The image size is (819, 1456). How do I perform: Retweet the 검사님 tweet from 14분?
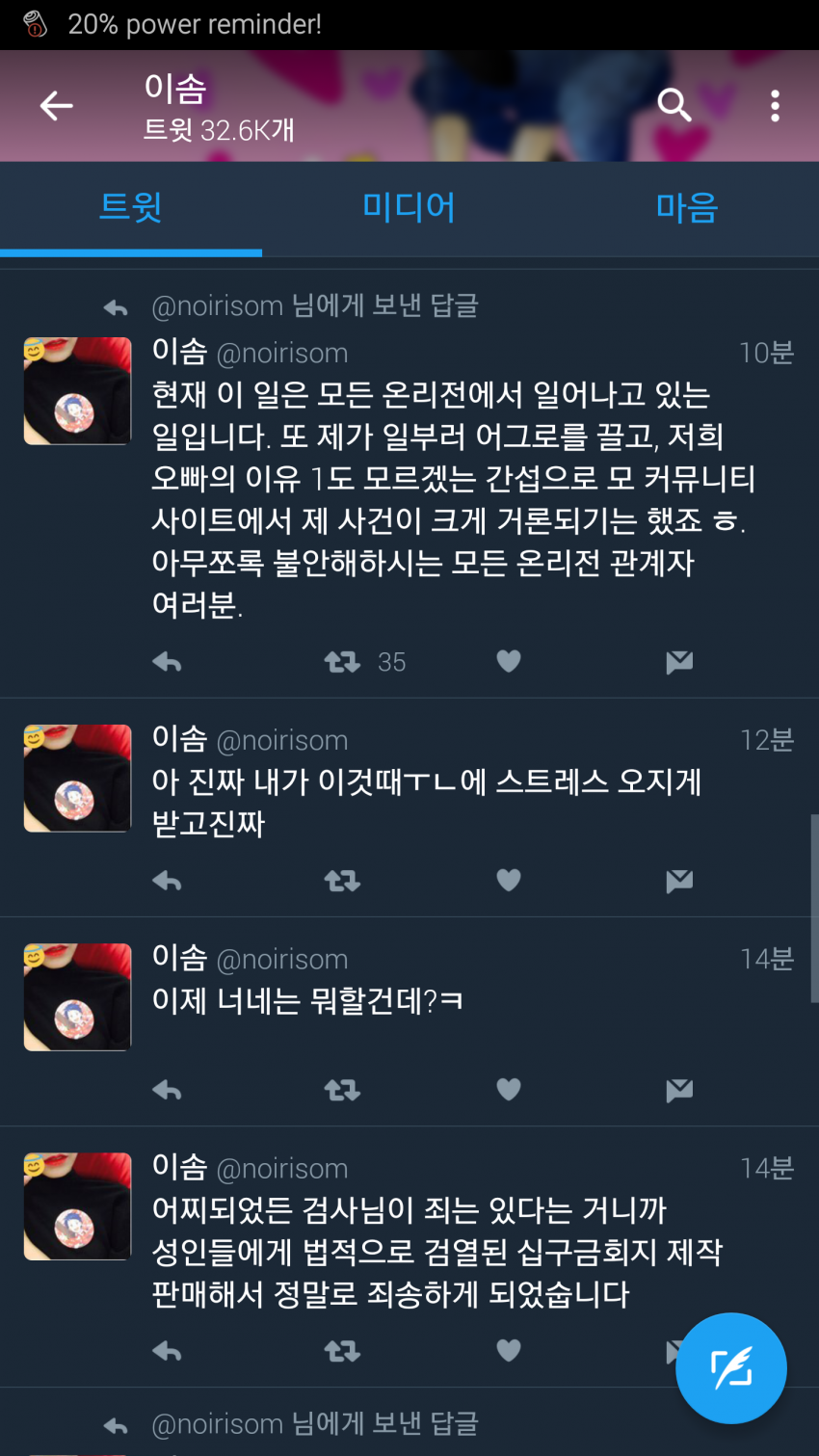pyautogui.click(x=342, y=1351)
